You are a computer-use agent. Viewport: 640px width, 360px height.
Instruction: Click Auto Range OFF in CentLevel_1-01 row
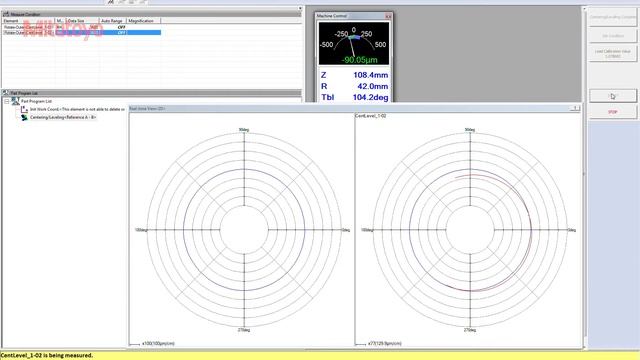[x=121, y=27]
